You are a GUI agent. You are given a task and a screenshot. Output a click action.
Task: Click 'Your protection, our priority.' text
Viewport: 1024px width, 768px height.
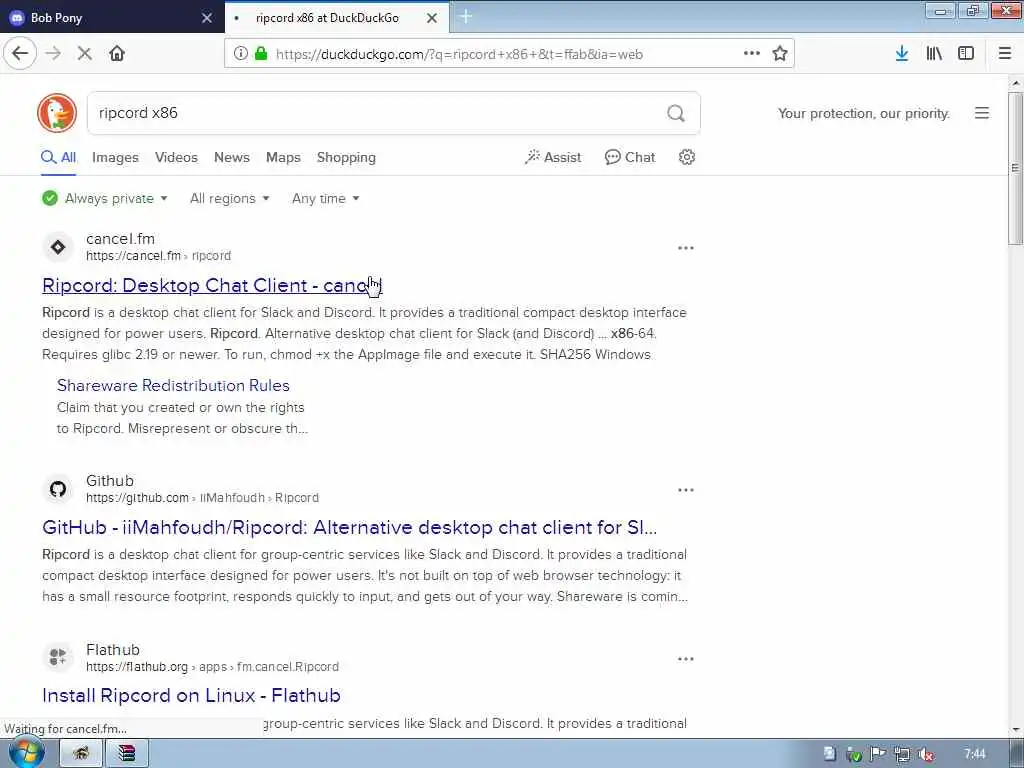pyautogui.click(x=863, y=113)
